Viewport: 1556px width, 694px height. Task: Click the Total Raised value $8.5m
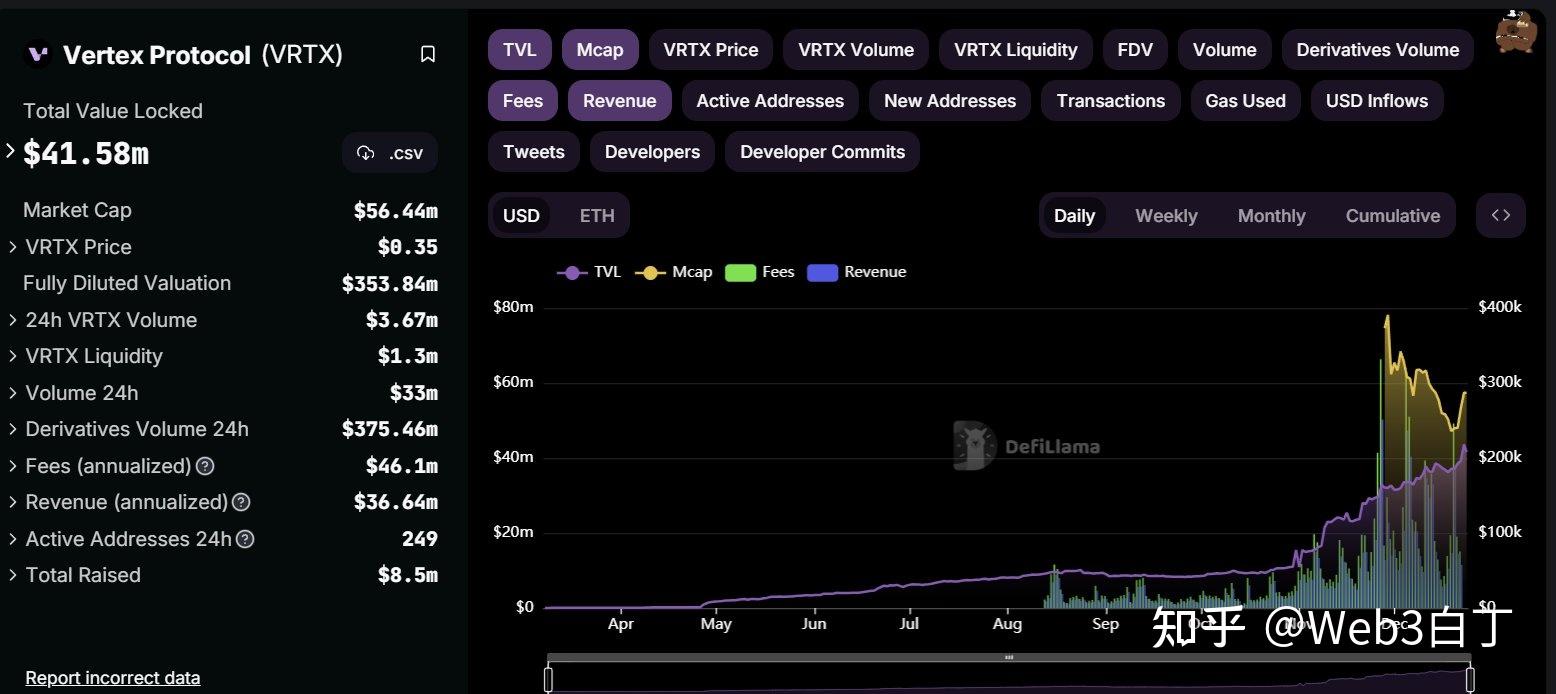408,575
